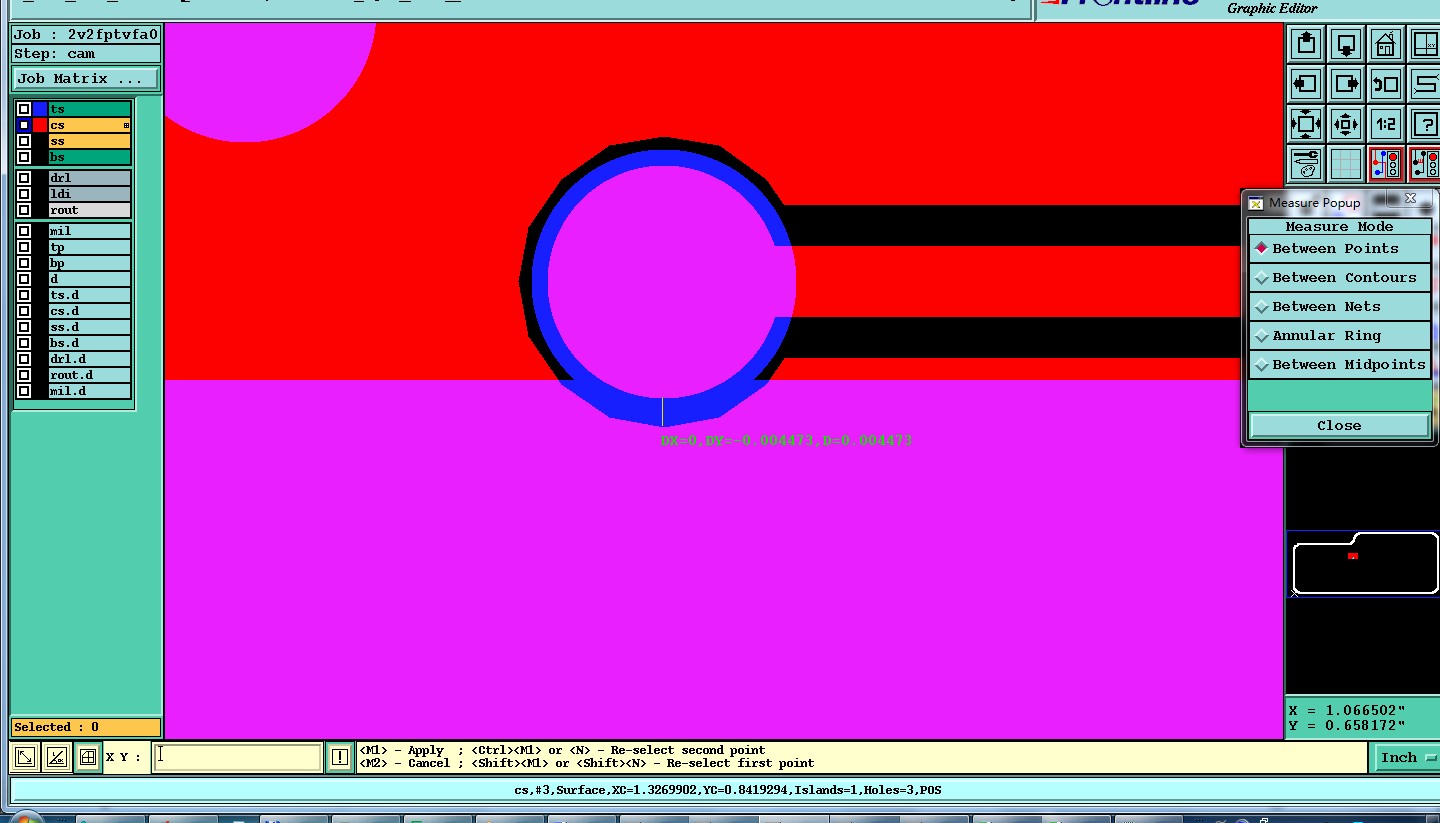The image size is (1440, 823).
Task: Click the angle coordinate mode icon
Action: (58, 757)
